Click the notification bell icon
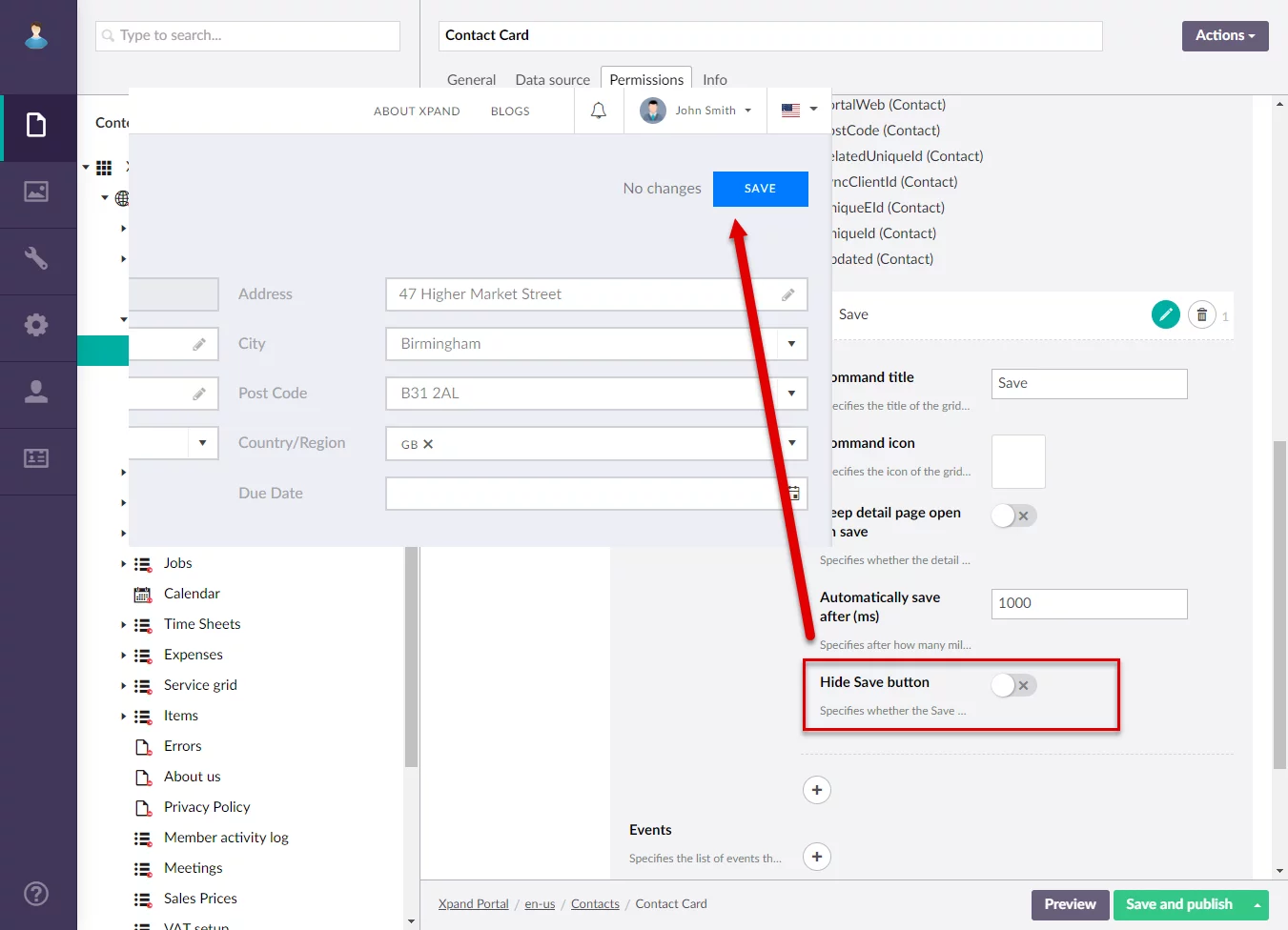Viewport: 1288px width, 930px height. point(599,111)
